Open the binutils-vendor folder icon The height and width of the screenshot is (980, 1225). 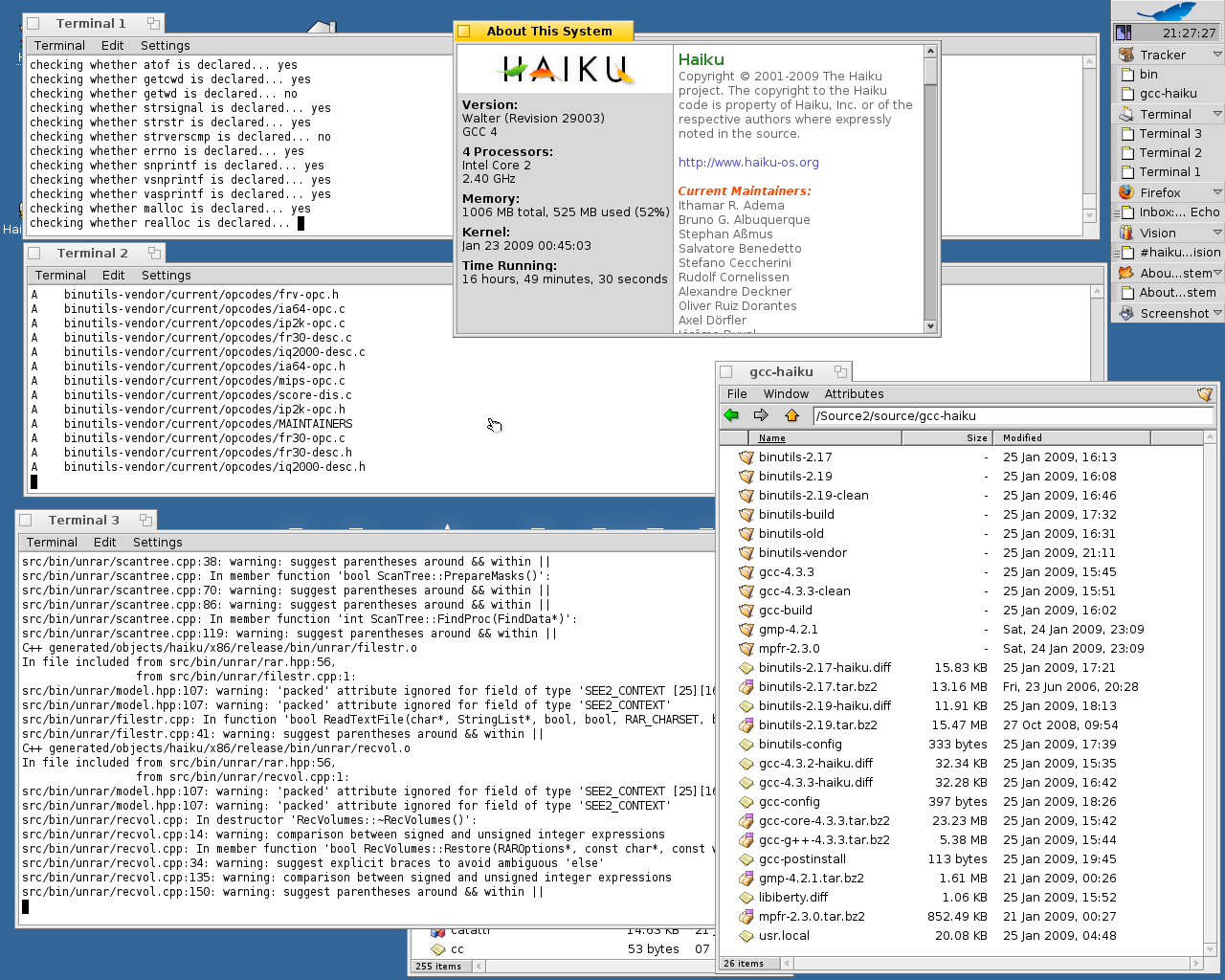(746, 553)
